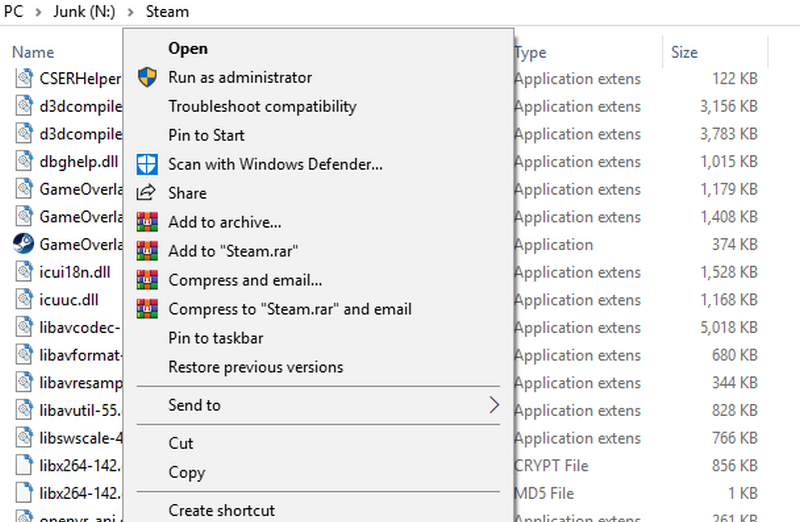Select Pin to Start
Screen dimensions: 800x522
[318, 135]
